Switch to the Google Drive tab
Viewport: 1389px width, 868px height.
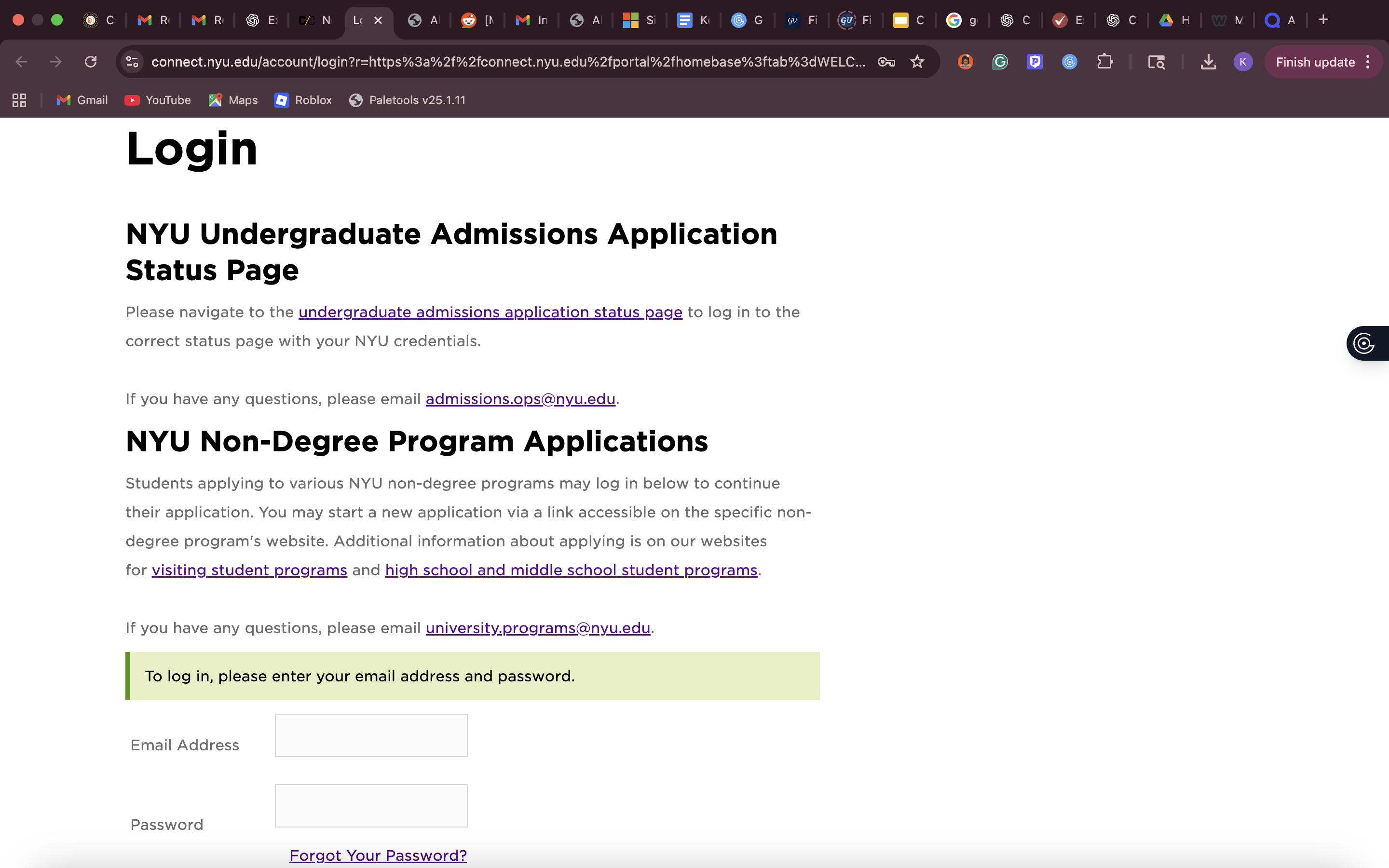[x=1173, y=20]
